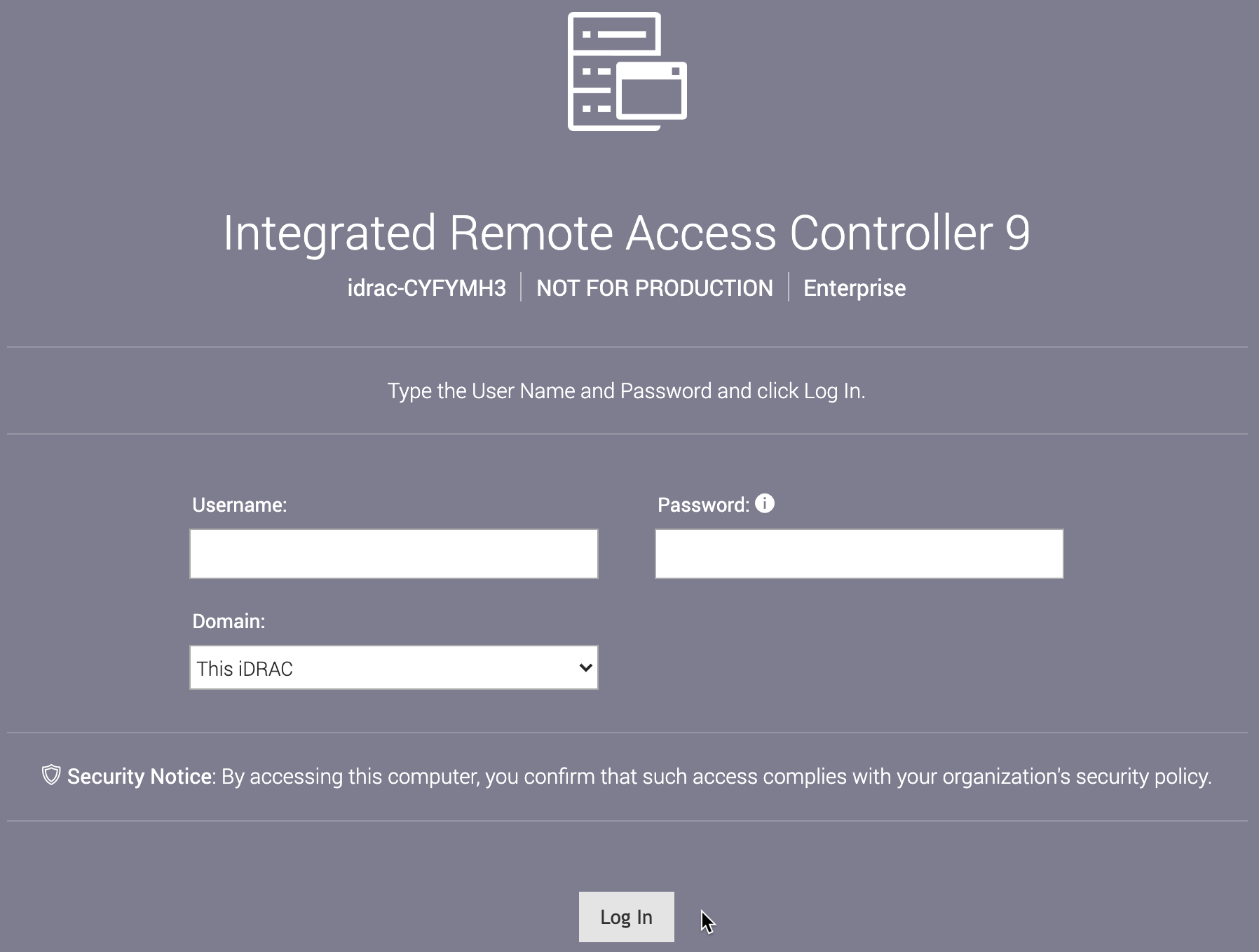Click the Password: label

[x=703, y=505]
